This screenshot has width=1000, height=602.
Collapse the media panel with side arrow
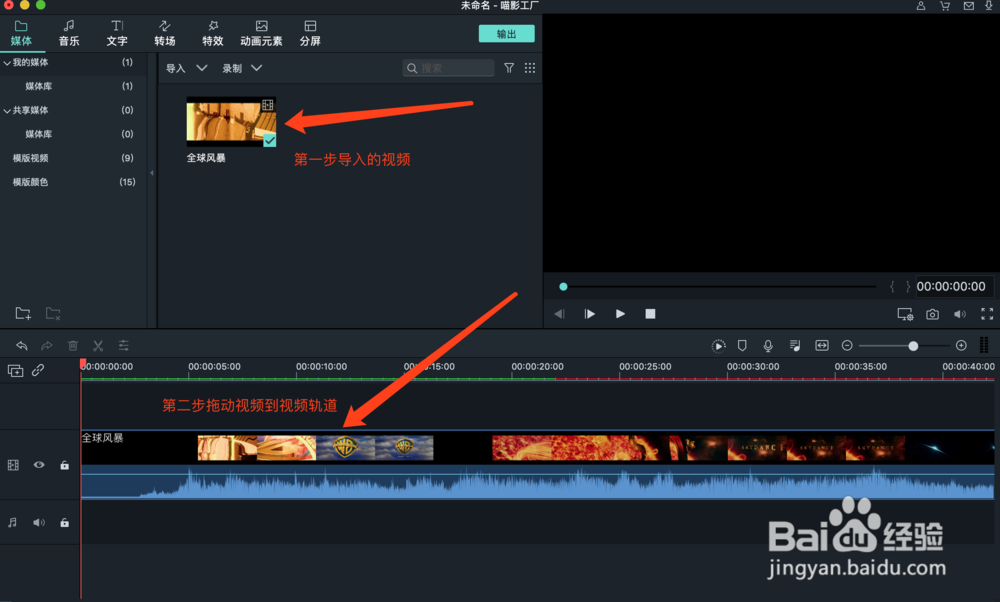(152, 173)
